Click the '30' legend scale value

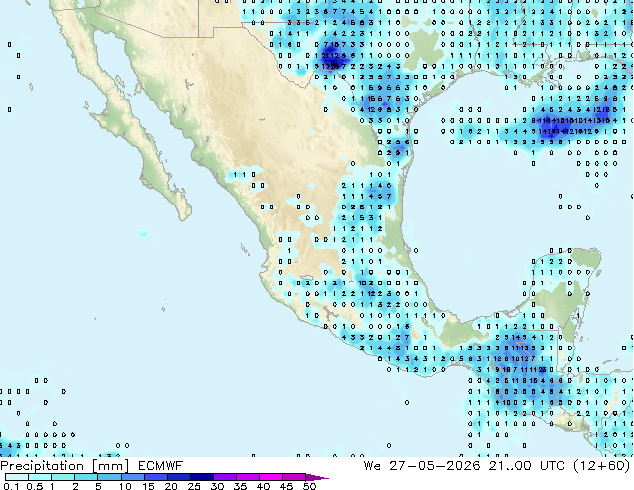(x=218, y=486)
